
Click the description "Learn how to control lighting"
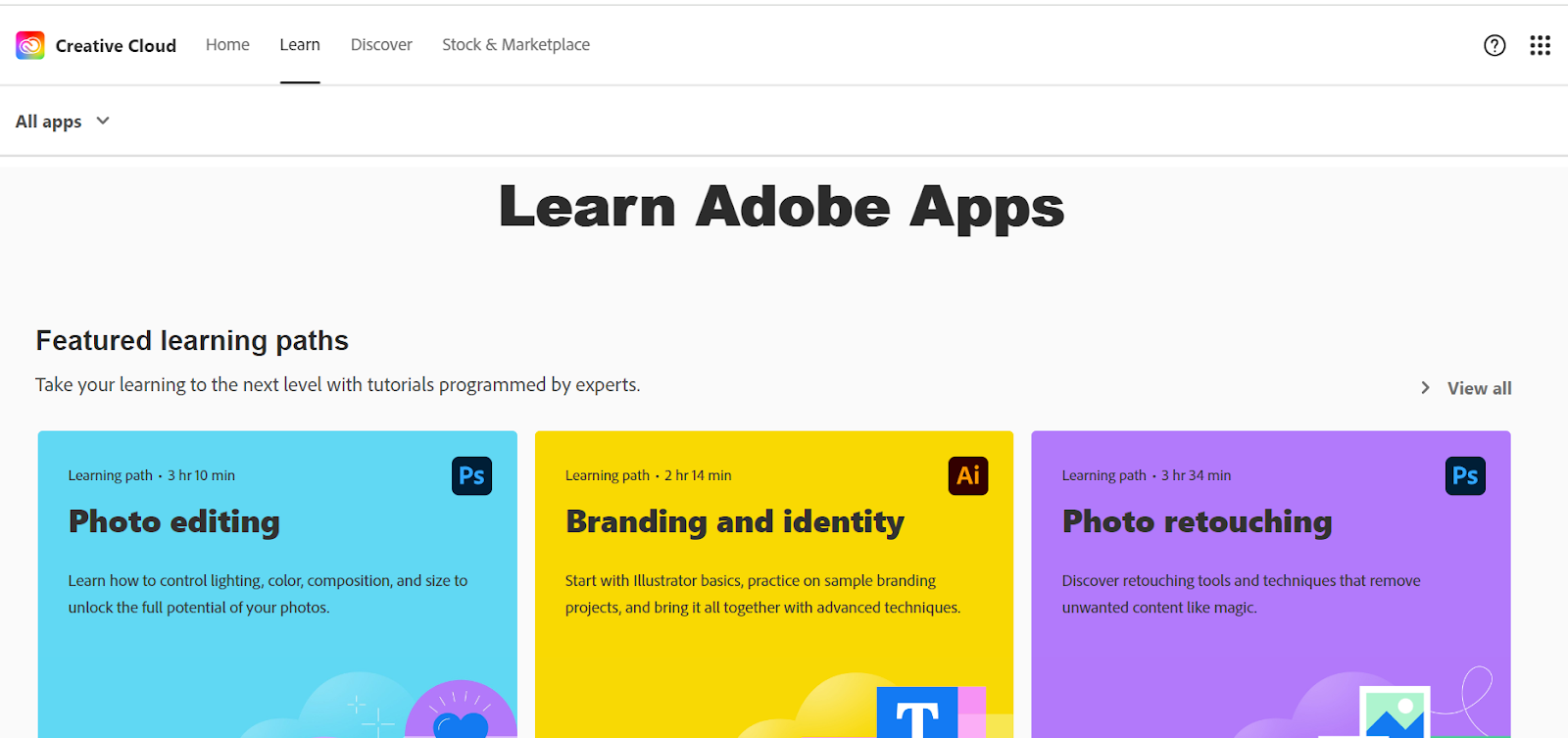[x=268, y=594]
